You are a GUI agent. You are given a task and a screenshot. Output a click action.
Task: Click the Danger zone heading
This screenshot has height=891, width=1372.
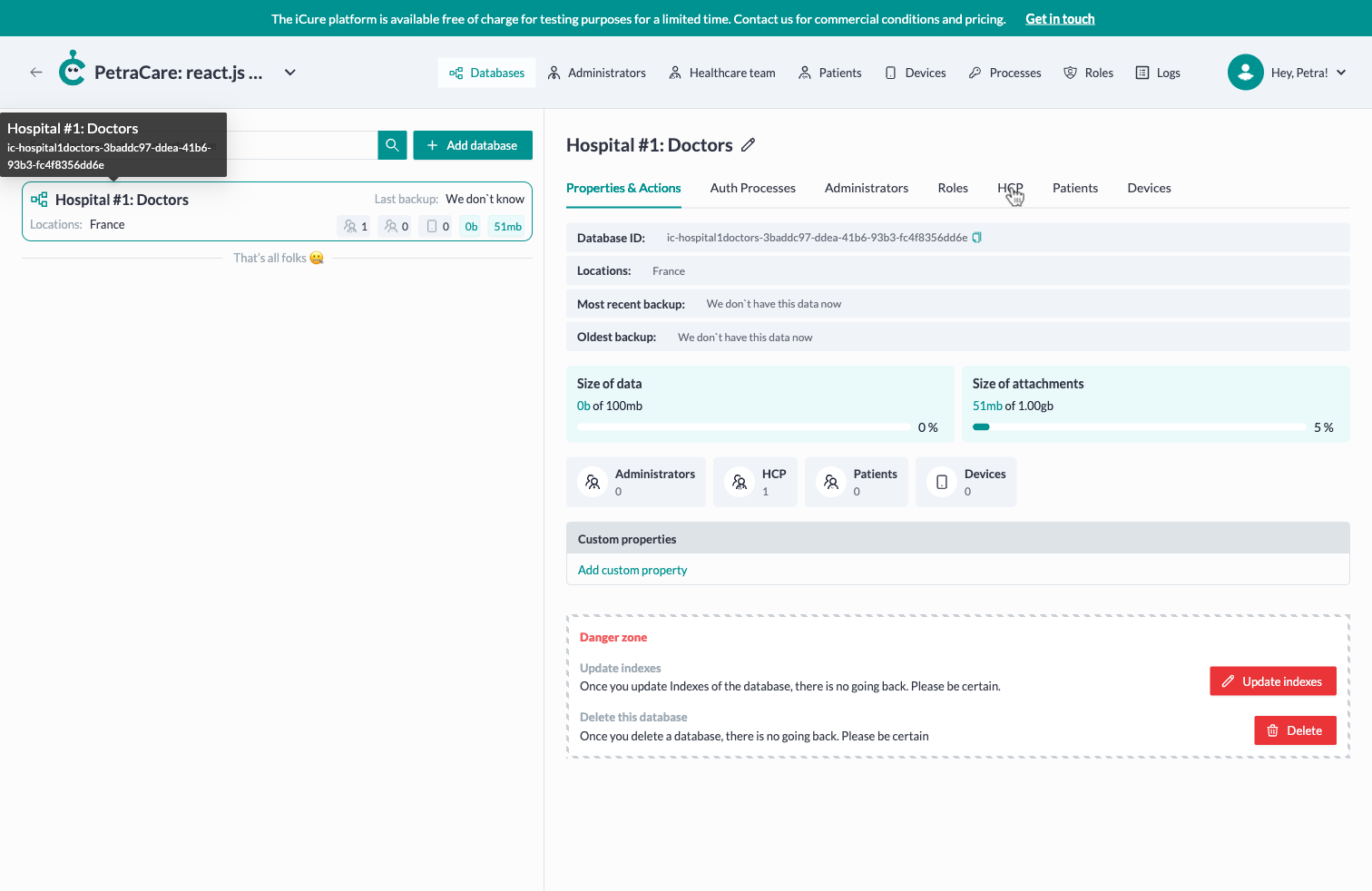613,637
